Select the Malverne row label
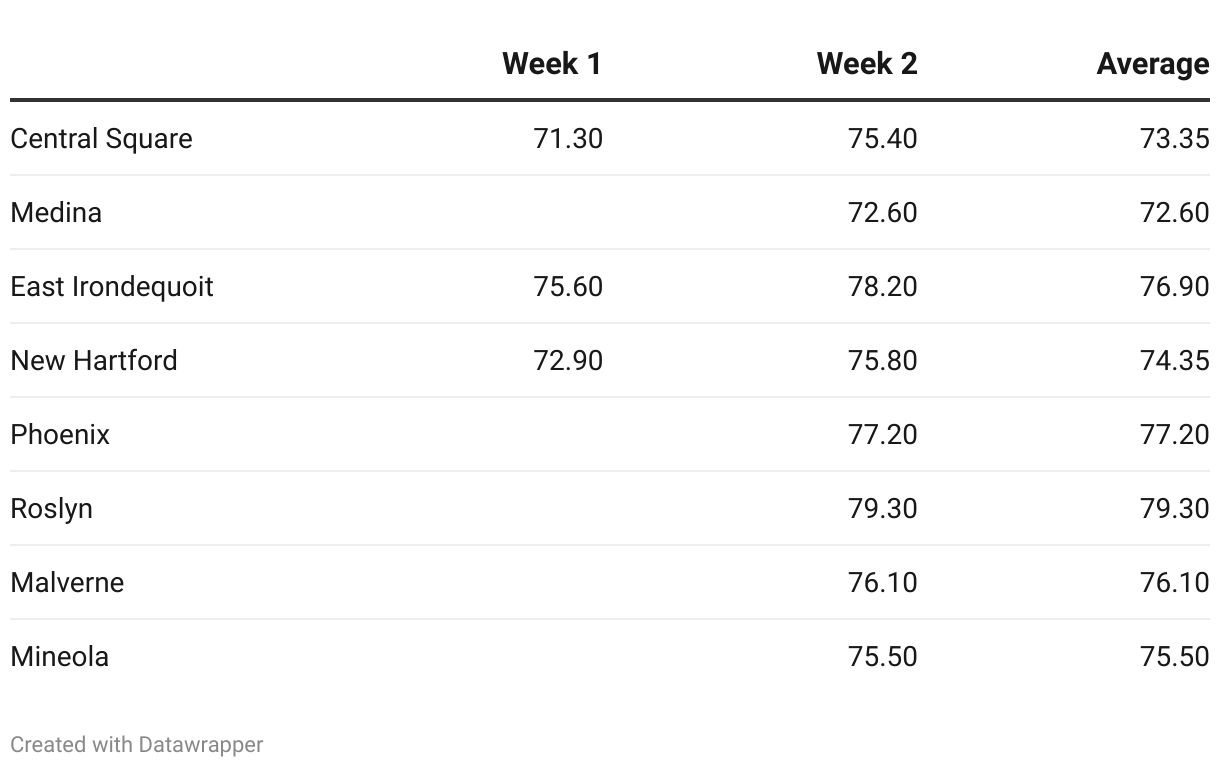 tap(67, 582)
